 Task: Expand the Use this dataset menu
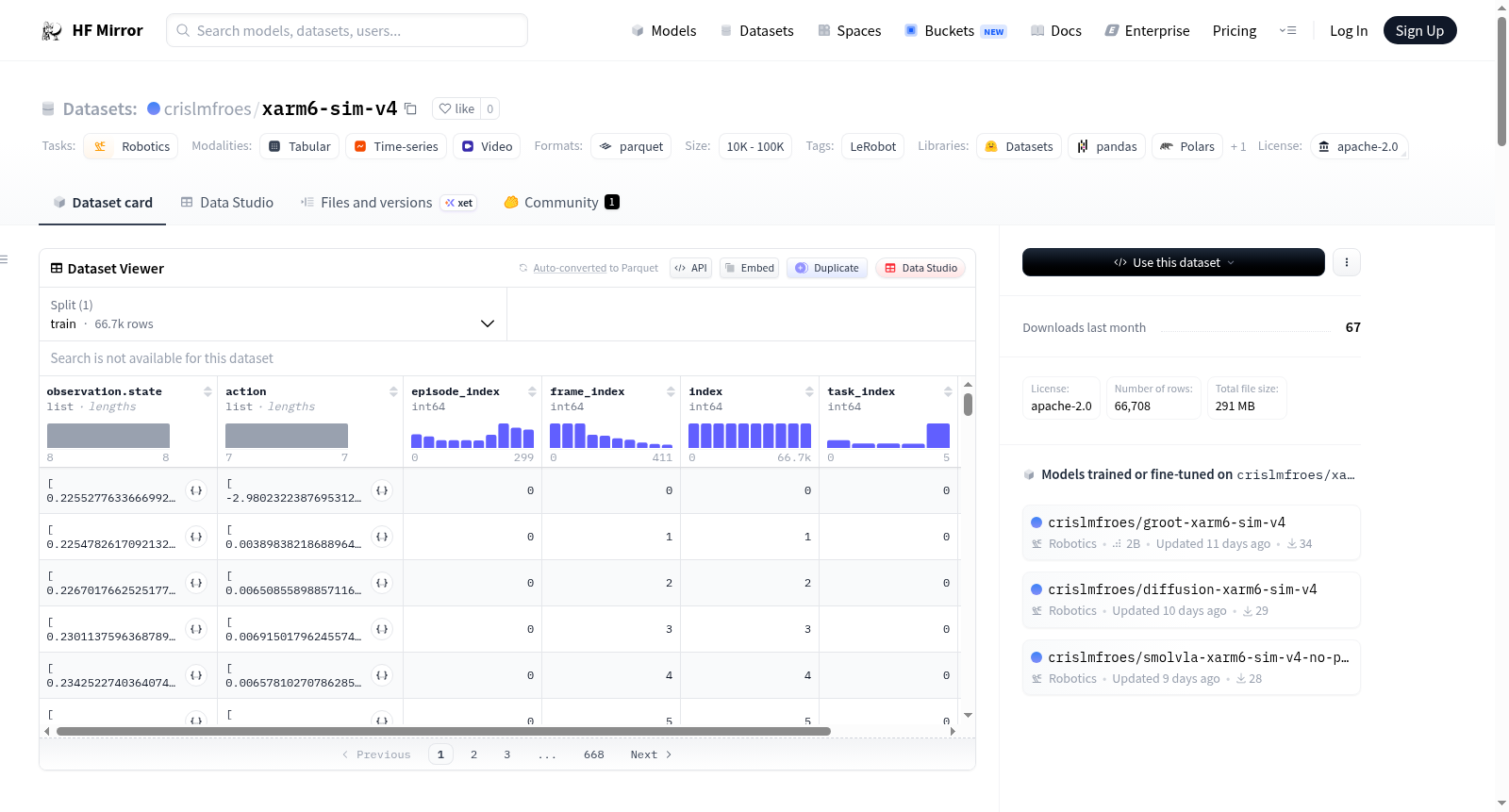pyautogui.click(x=1173, y=262)
